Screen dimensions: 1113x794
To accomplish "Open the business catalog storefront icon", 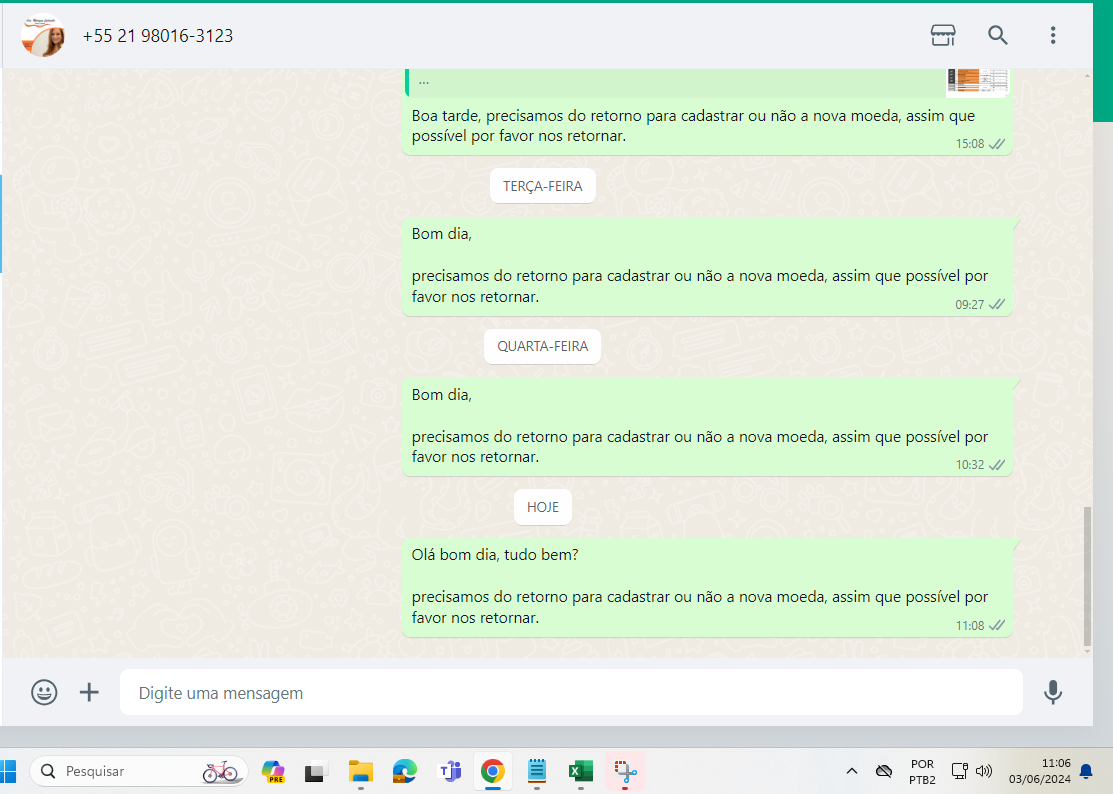I will [x=943, y=35].
